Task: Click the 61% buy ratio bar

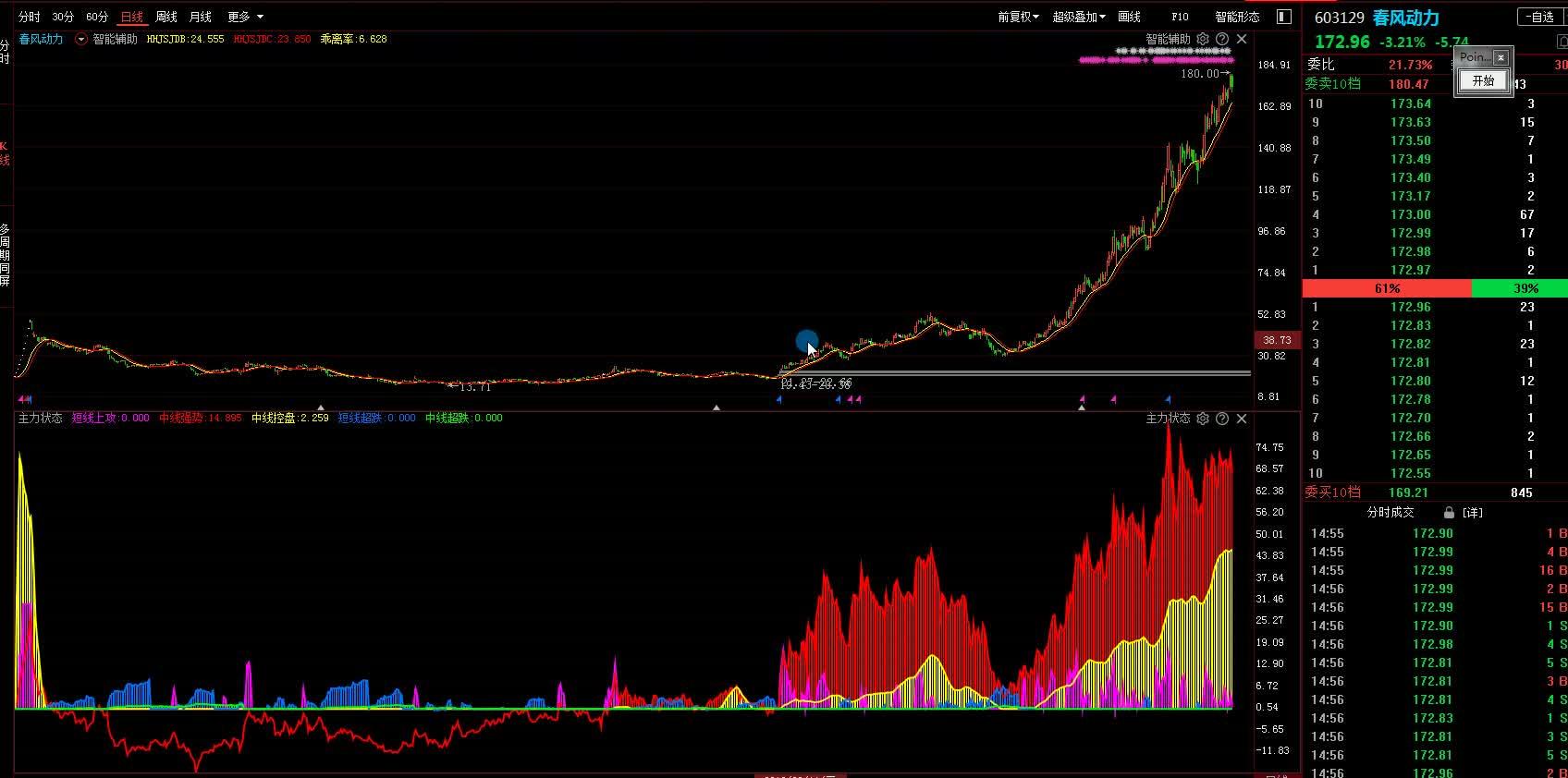Action: (x=1387, y=288)
